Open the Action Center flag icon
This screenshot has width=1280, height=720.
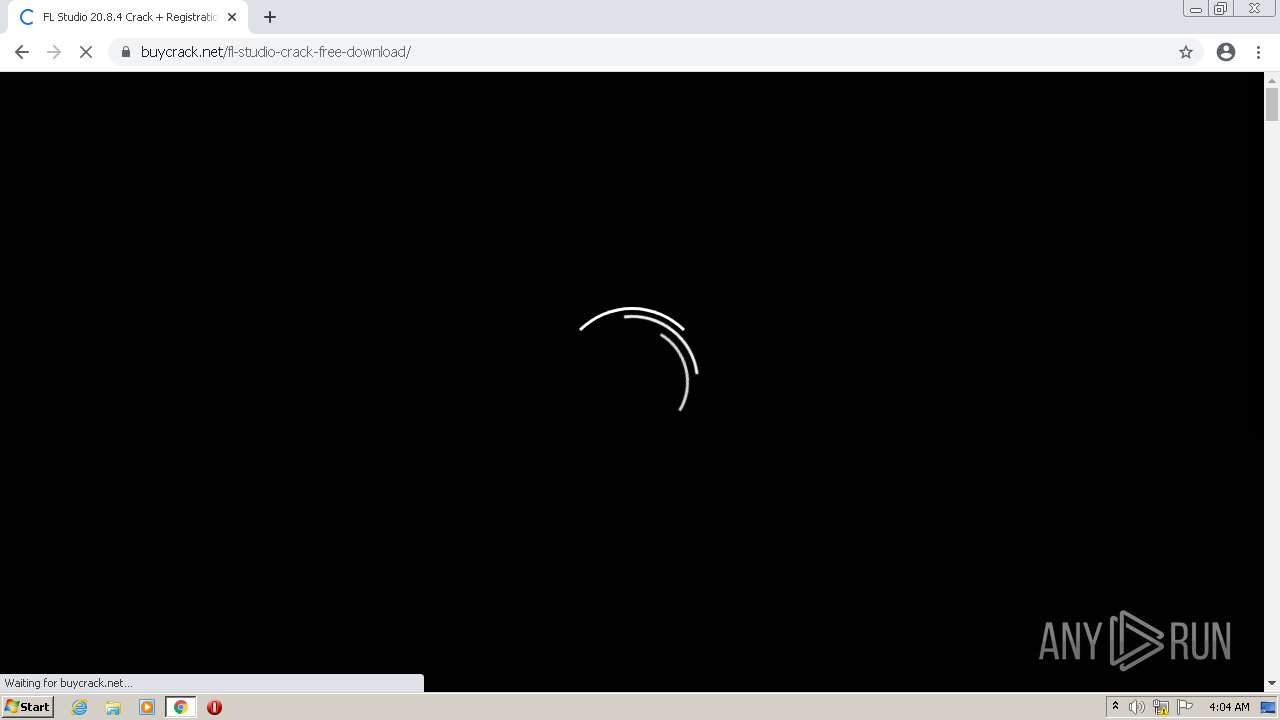1185,707
